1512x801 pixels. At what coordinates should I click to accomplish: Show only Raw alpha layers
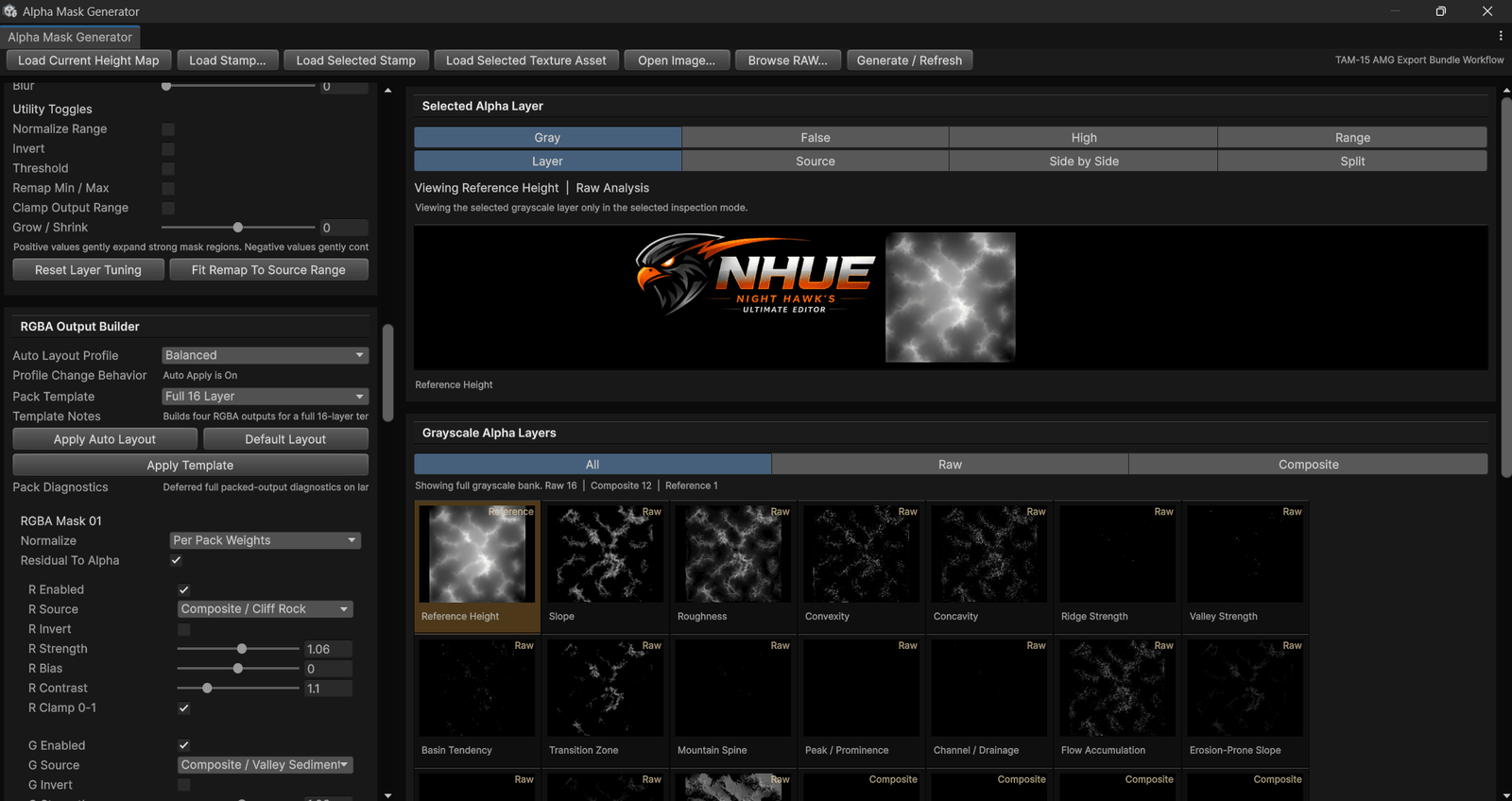950,465
